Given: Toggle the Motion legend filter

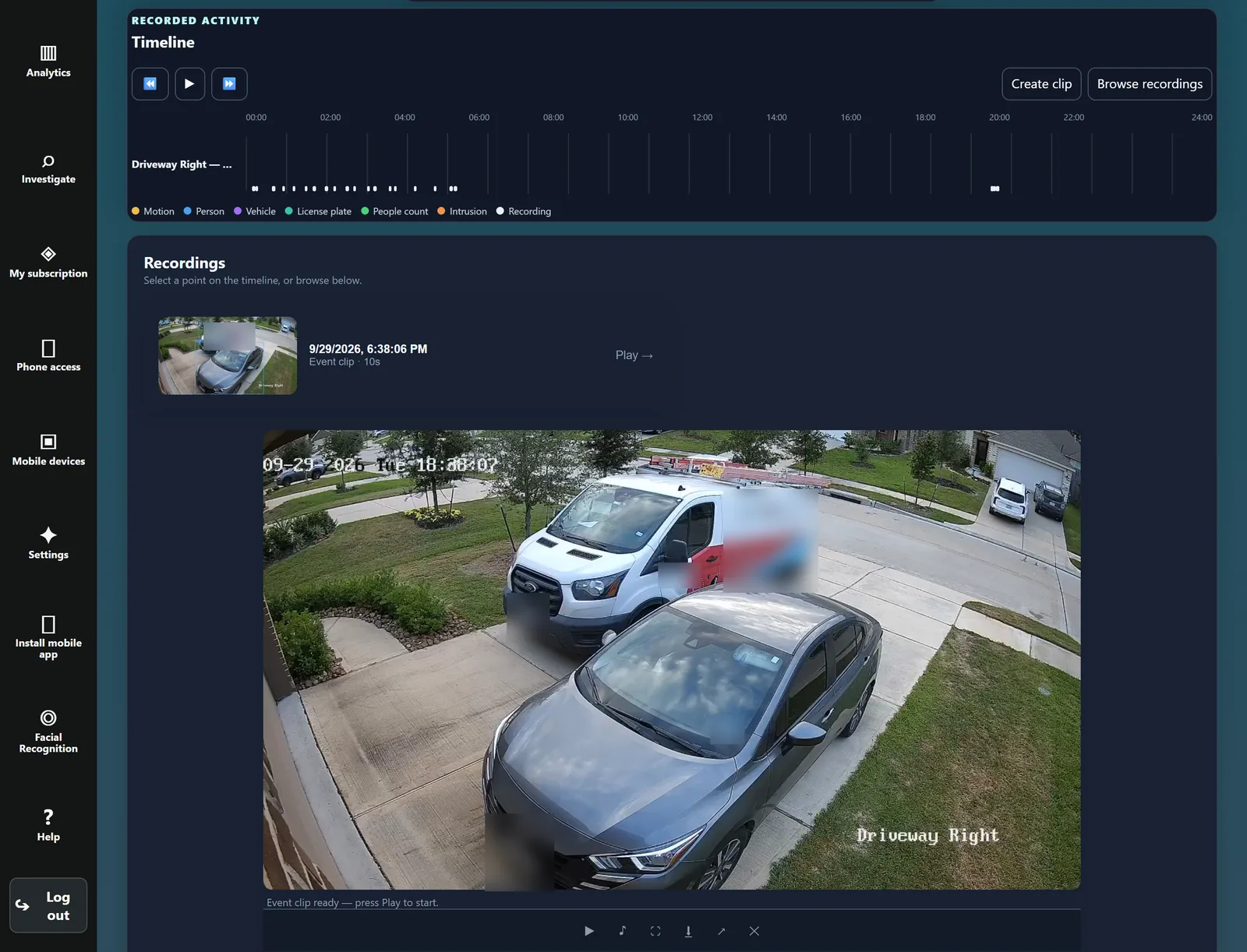Looking at the screenshot, I should (153, 211).
